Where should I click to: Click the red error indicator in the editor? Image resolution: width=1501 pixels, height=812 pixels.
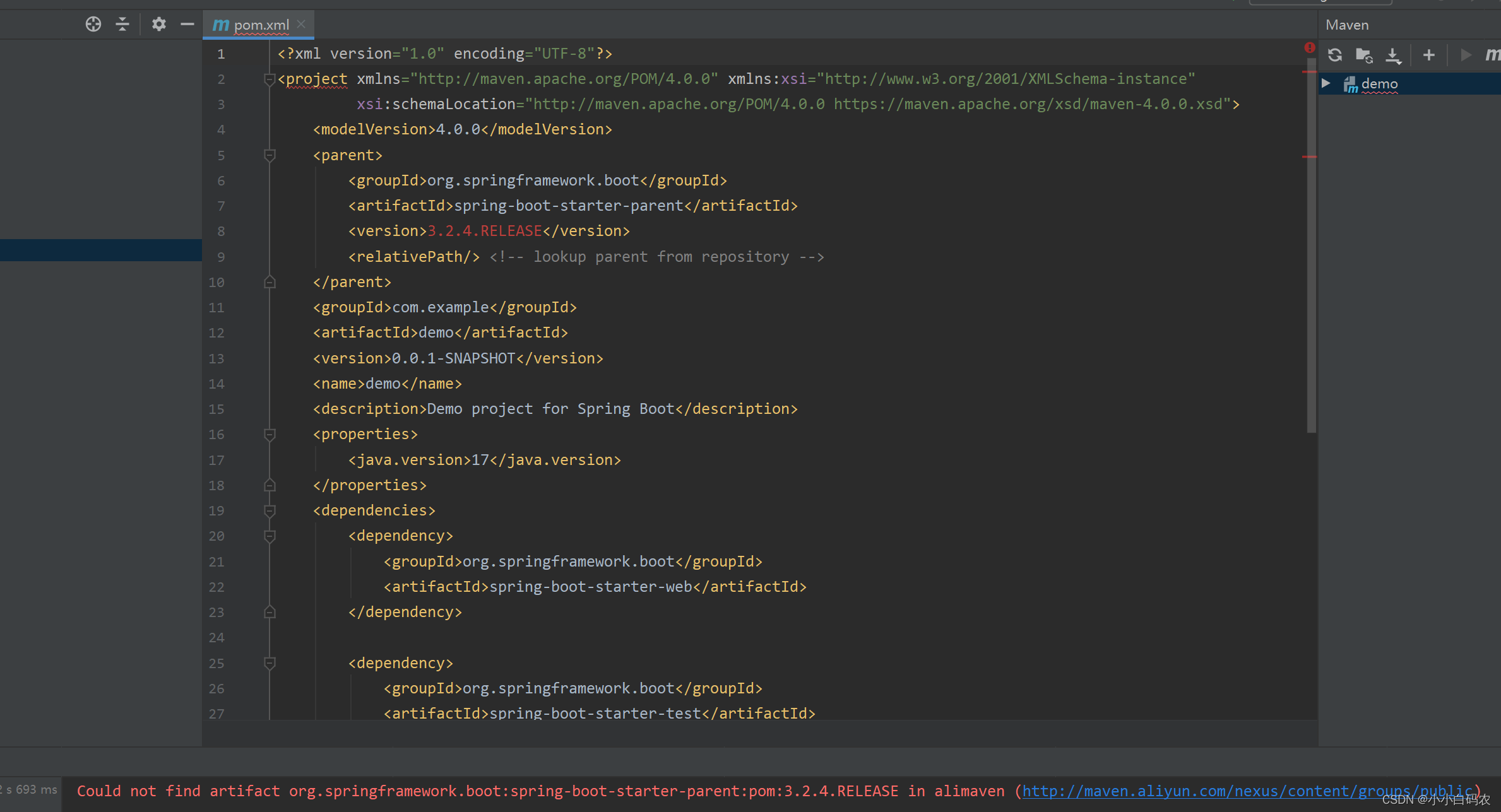pos(1310,48)
